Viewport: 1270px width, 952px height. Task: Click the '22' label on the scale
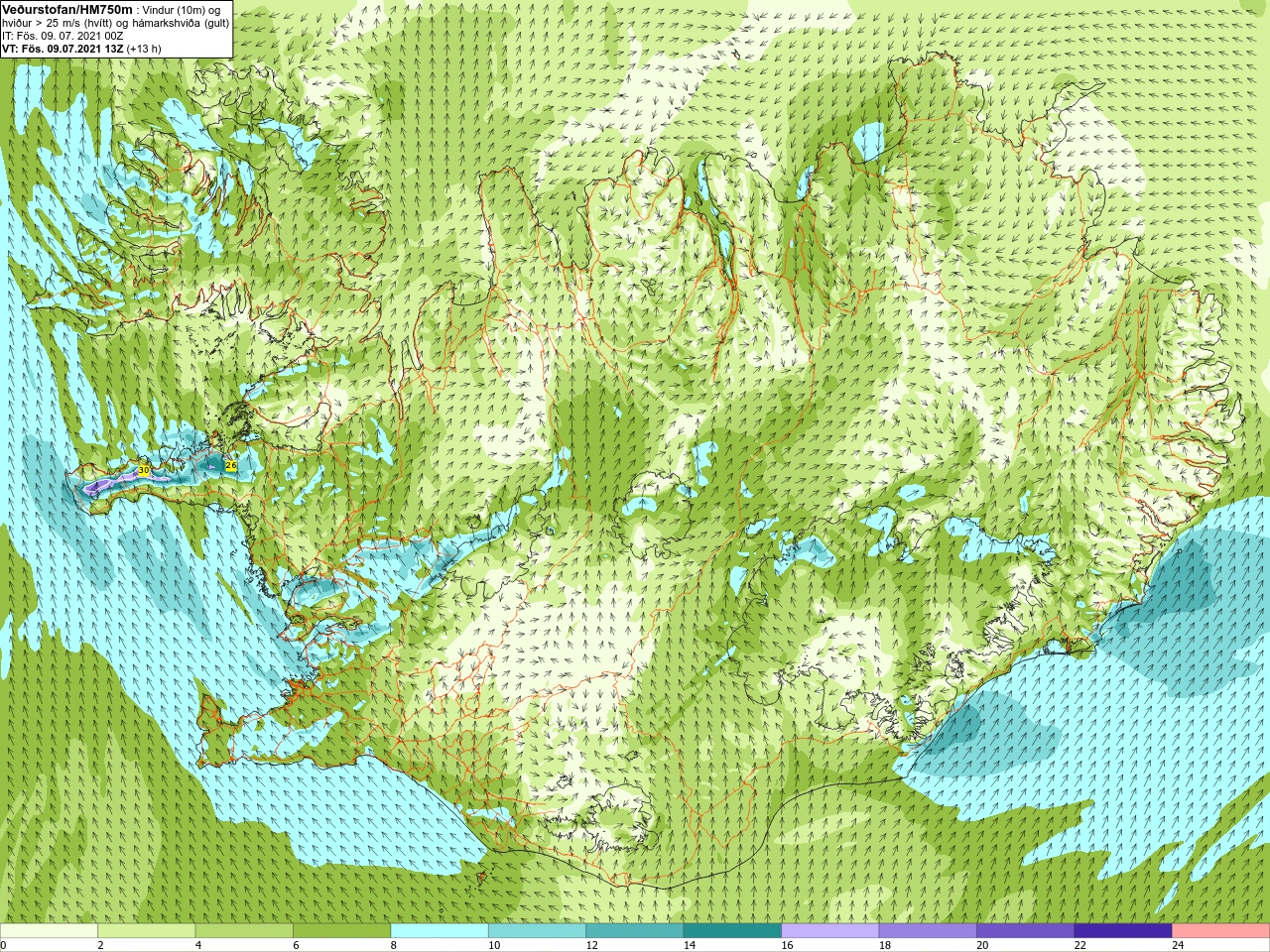[x=1079, y=945]
